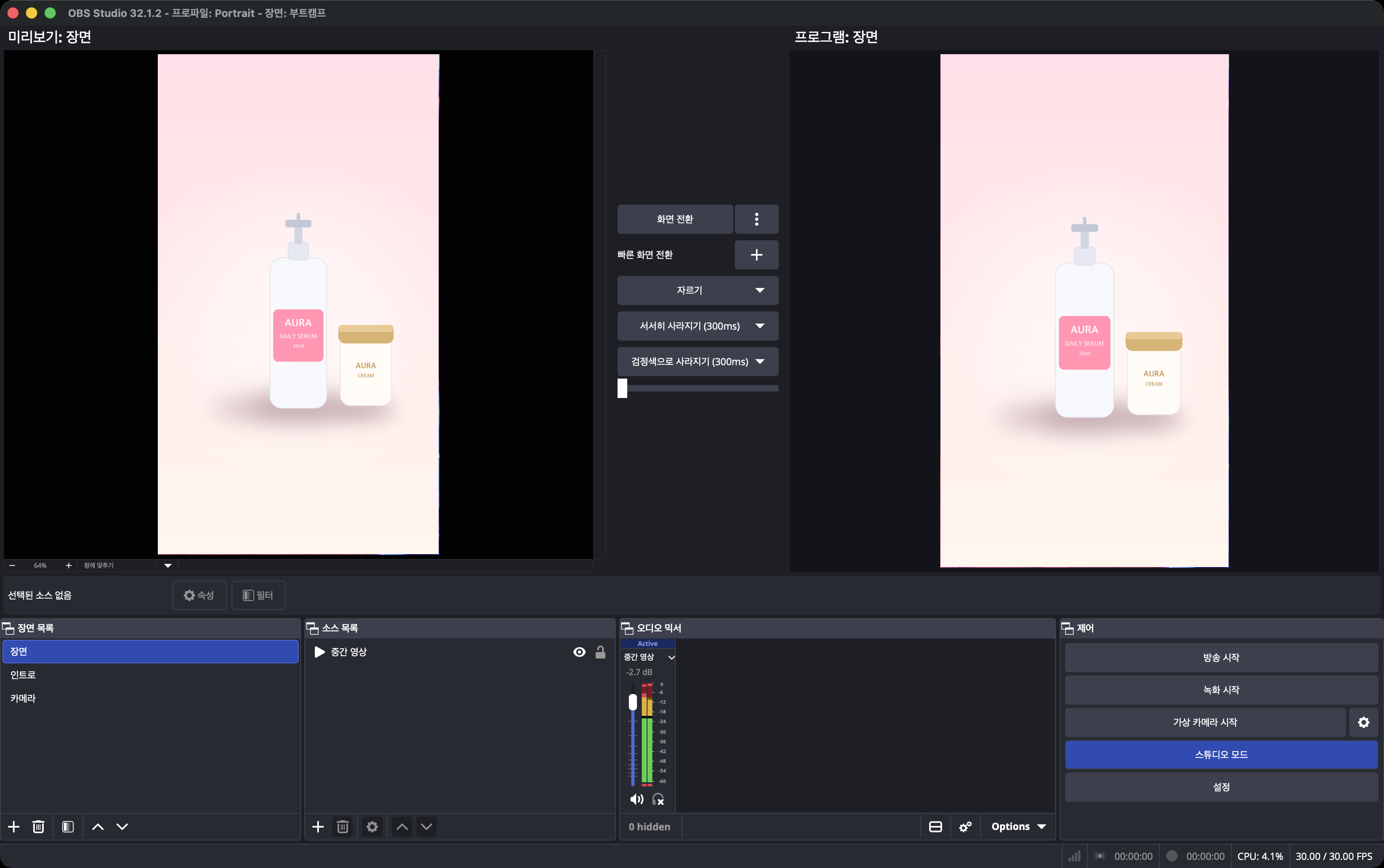Open advanced audio properties gears icon
1384x868 pixels.
tap(965, 827)
